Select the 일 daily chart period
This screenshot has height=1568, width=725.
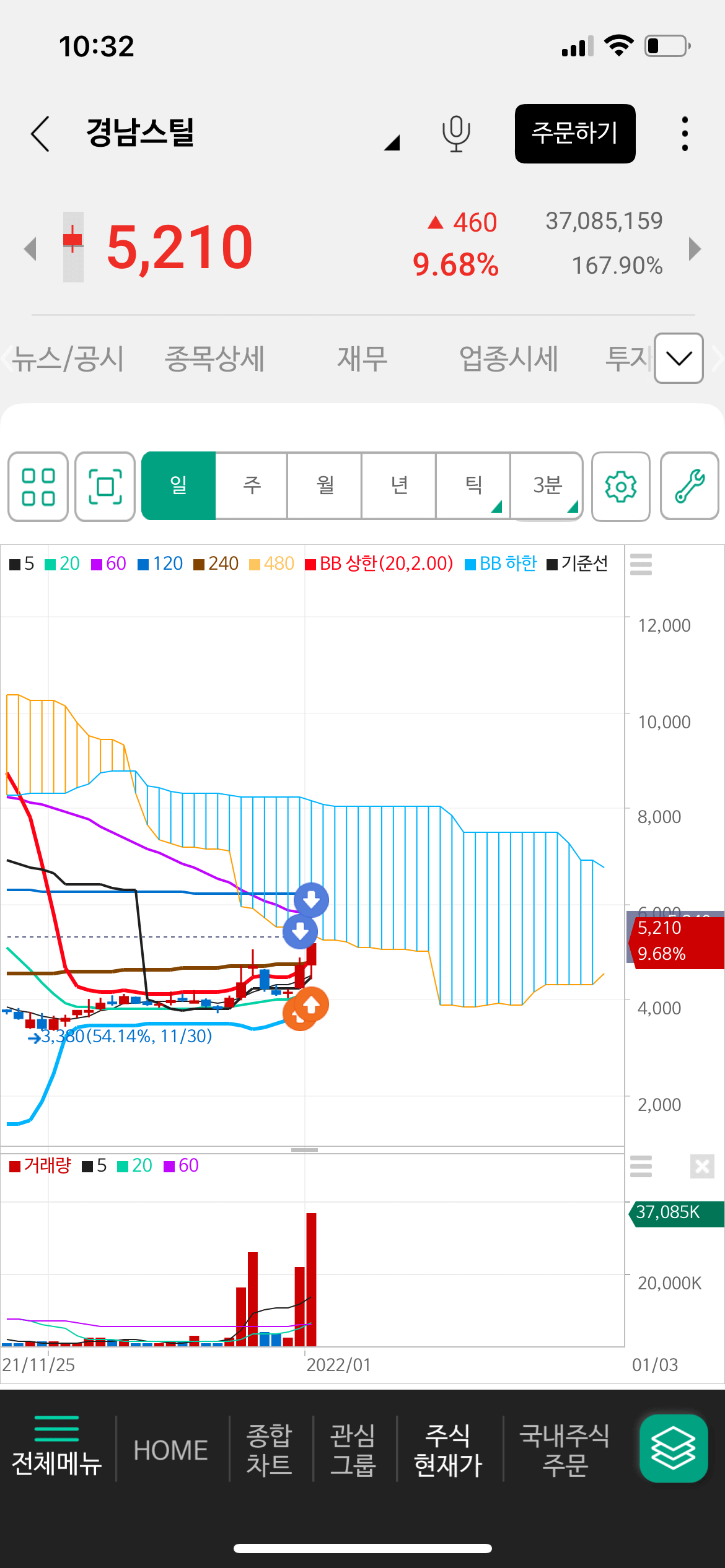pos(178,486)
